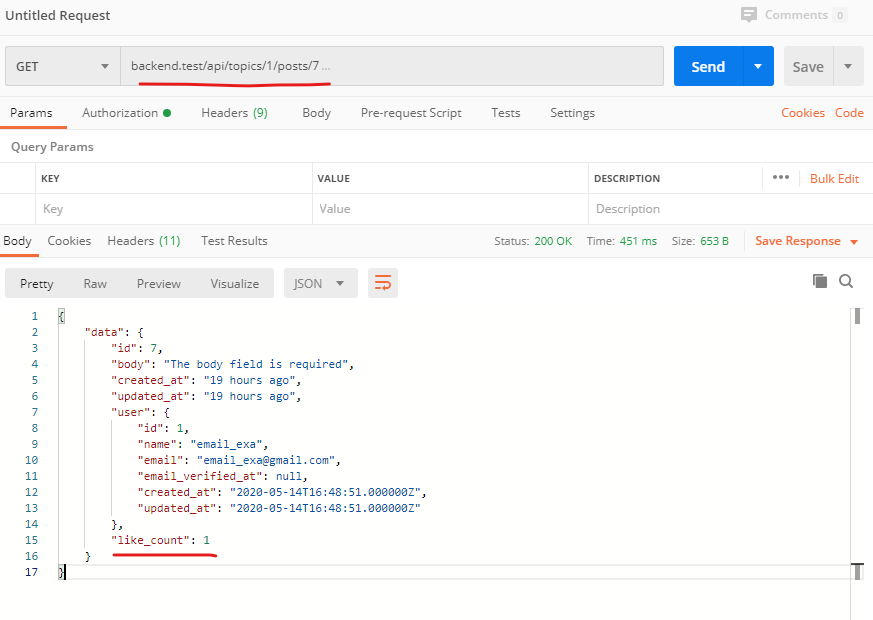Screen dimensions: 873x620
Task: Open the Headers (9) request tab
Action: coord(234,113)
